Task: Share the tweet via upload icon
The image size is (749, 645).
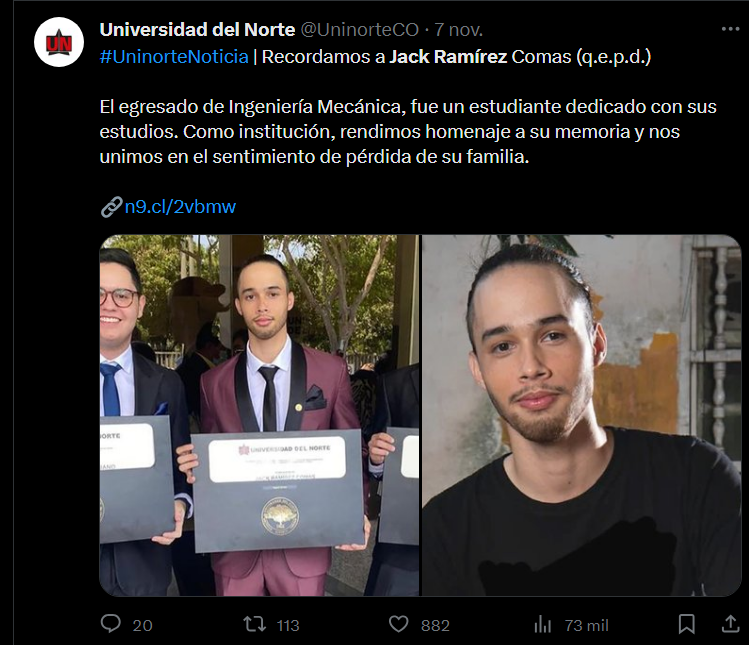Action: [730, 624]
